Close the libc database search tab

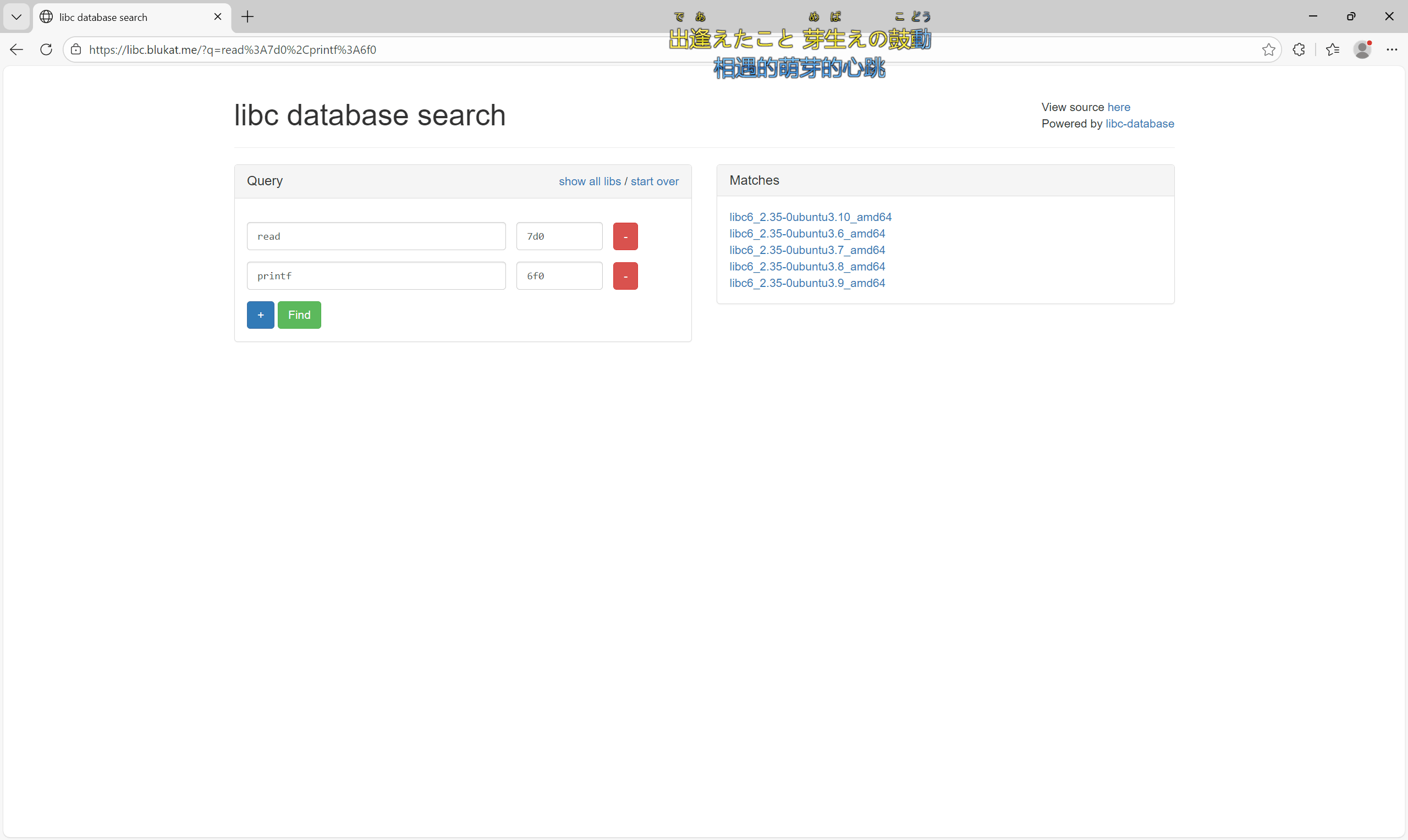pos(217,17)
